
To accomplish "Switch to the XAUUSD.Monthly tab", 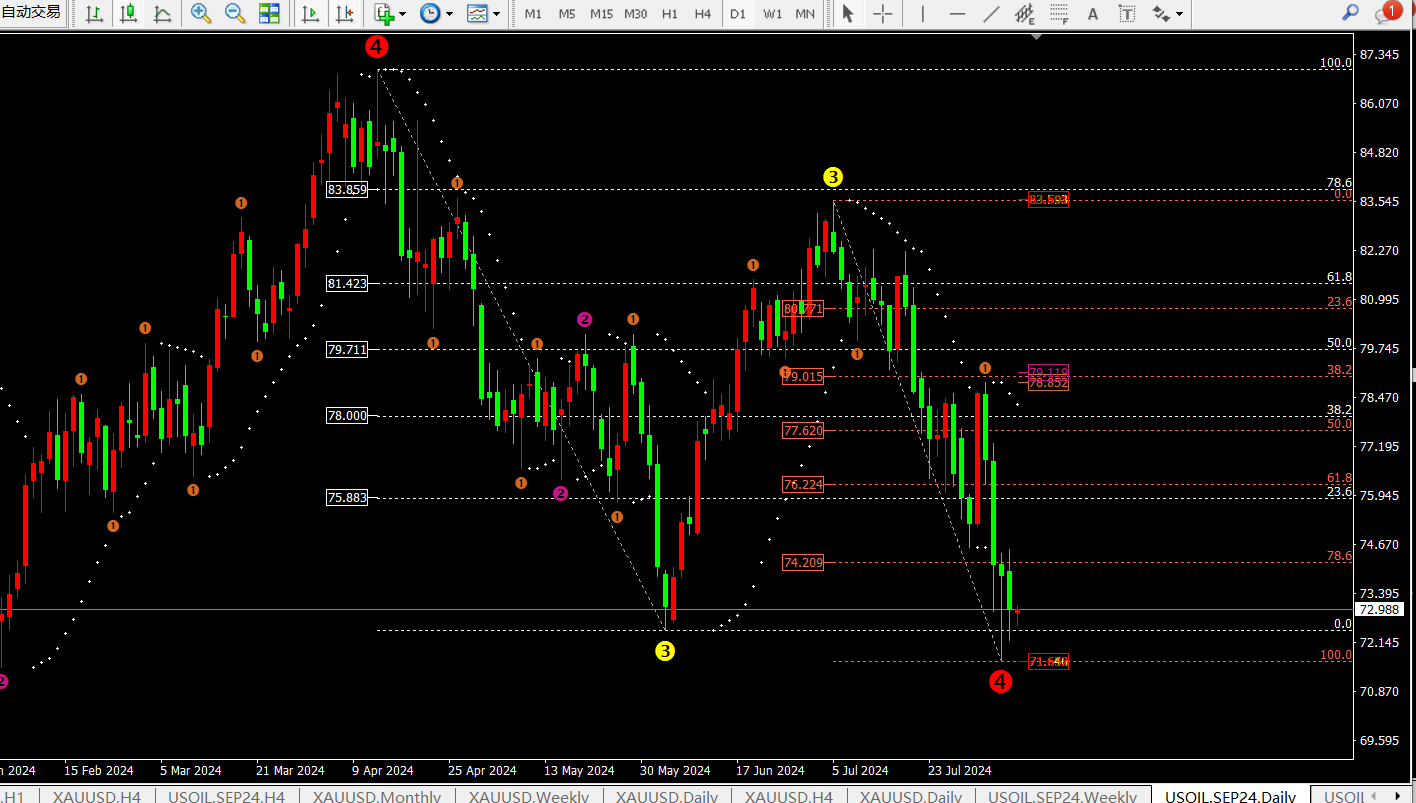I will (377, 796).
